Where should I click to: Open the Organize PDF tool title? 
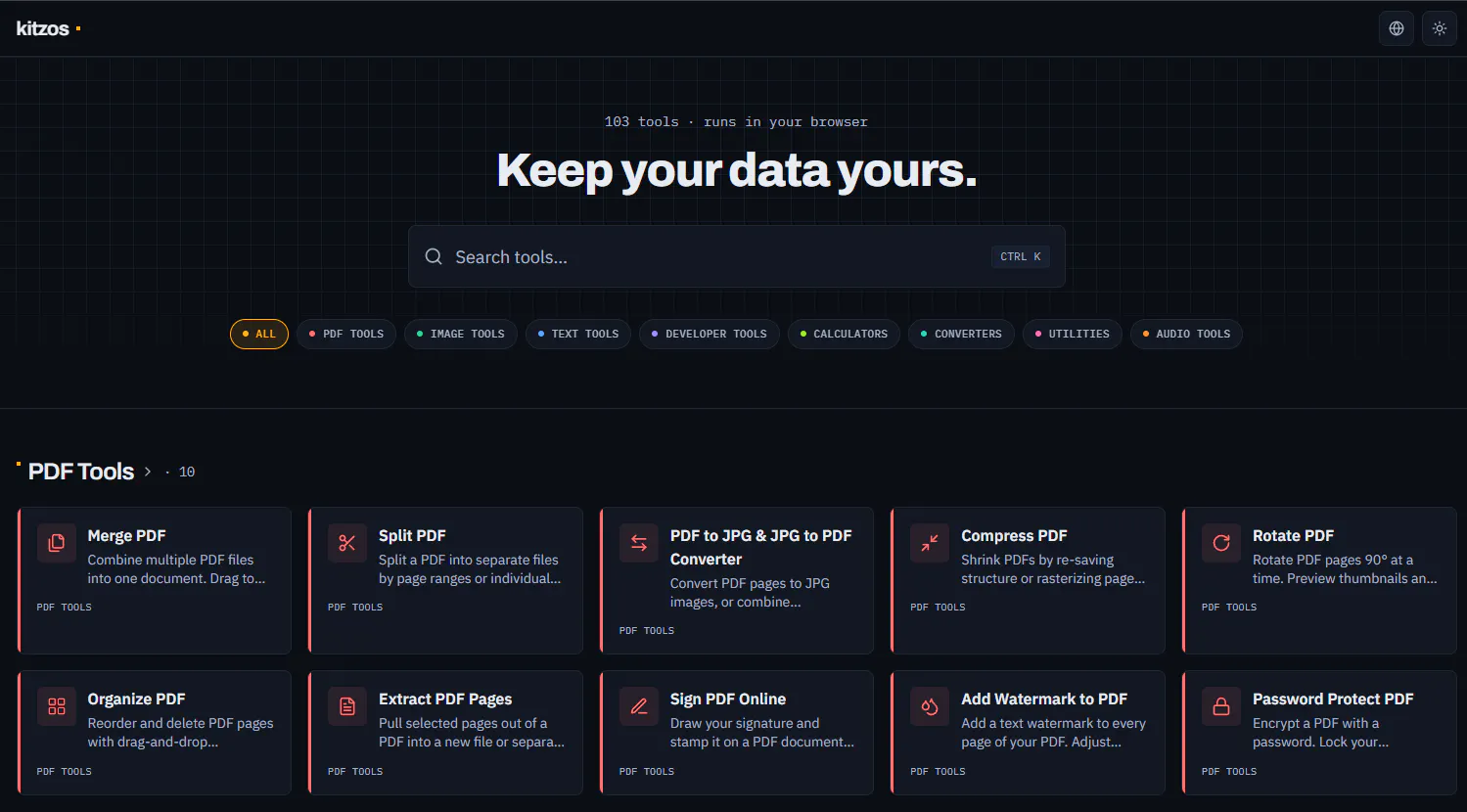tap(136, 699)
